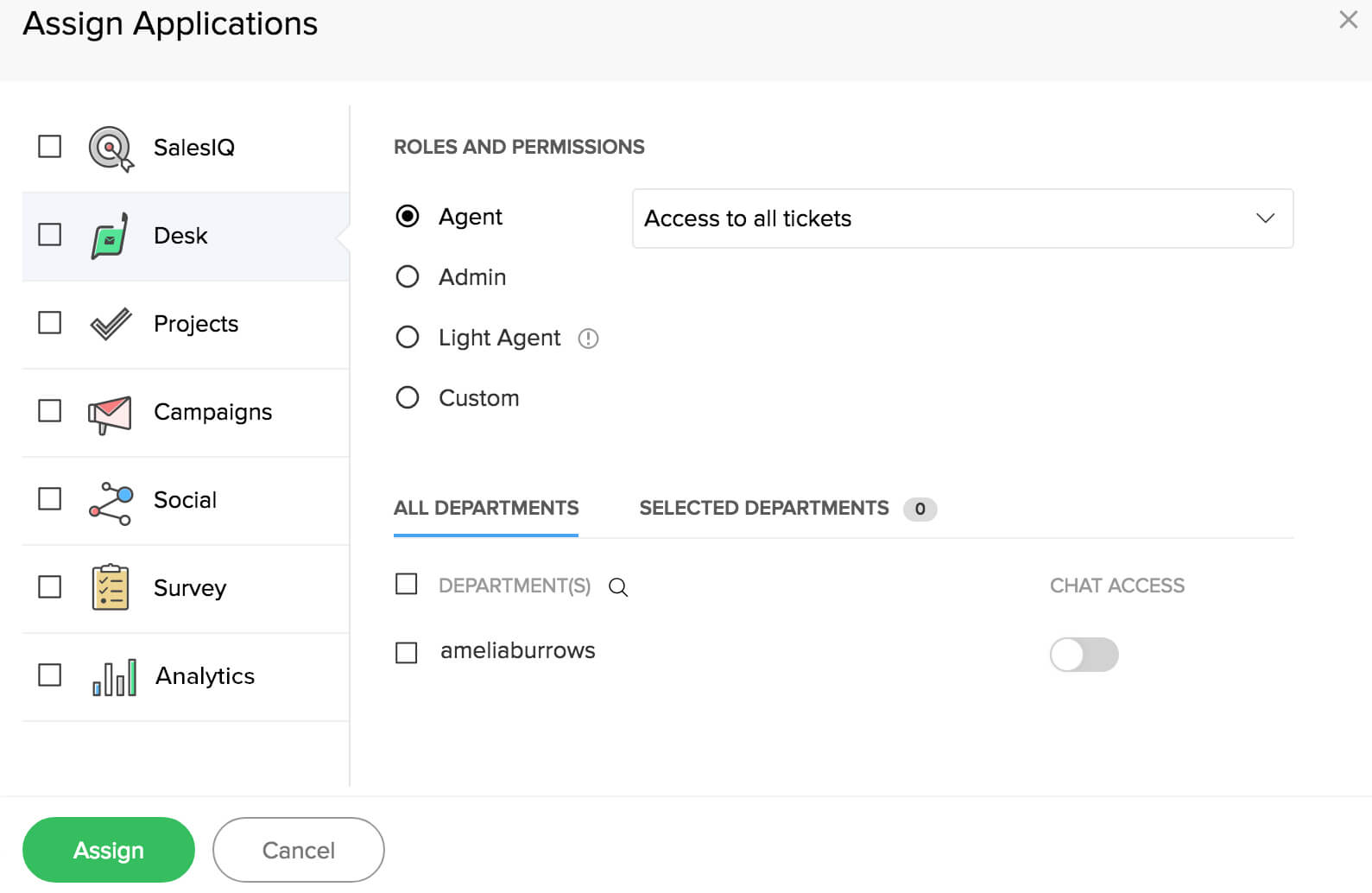The height and width of the screenshot is (893, 1372).
Task: Check the Analytics checkbox
Action: [x=50, y=675]
